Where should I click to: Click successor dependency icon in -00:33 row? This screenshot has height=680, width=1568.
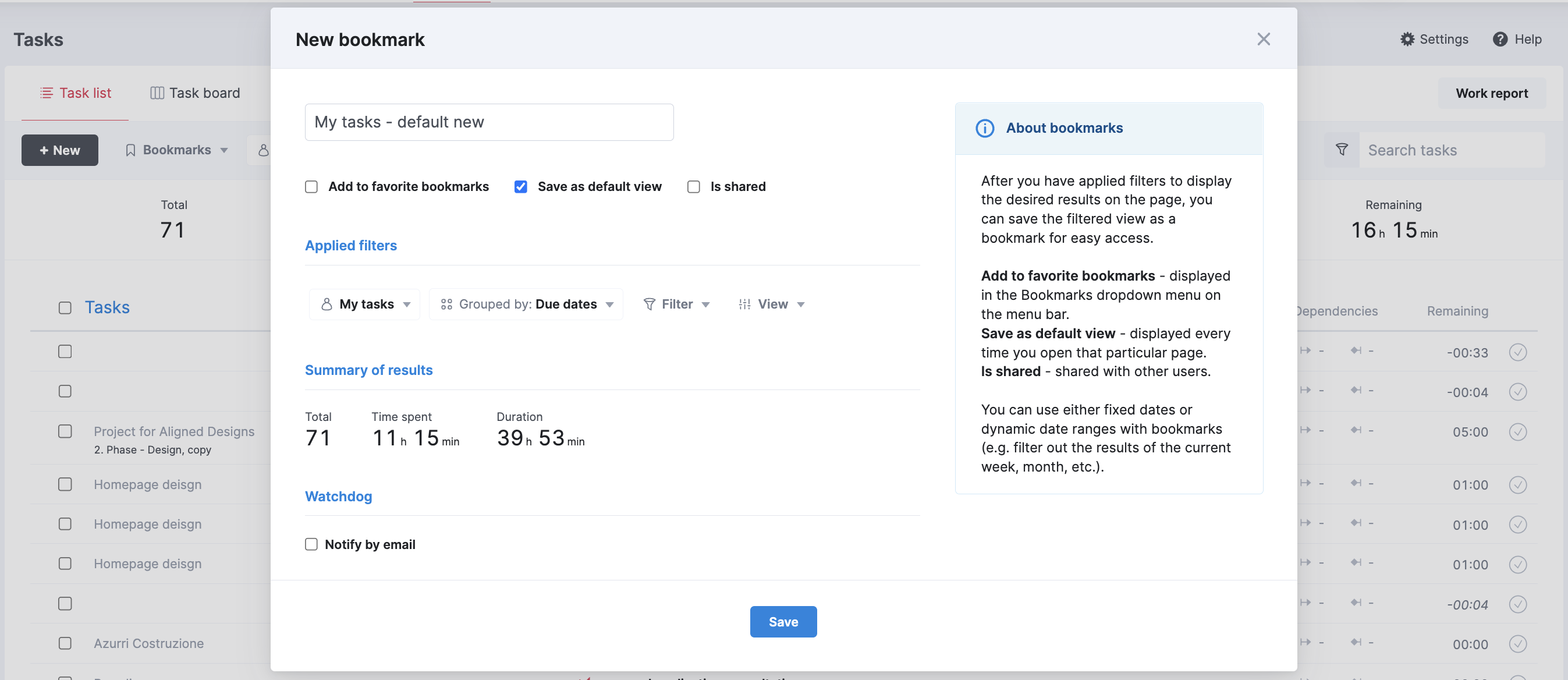pos(1356,350)
